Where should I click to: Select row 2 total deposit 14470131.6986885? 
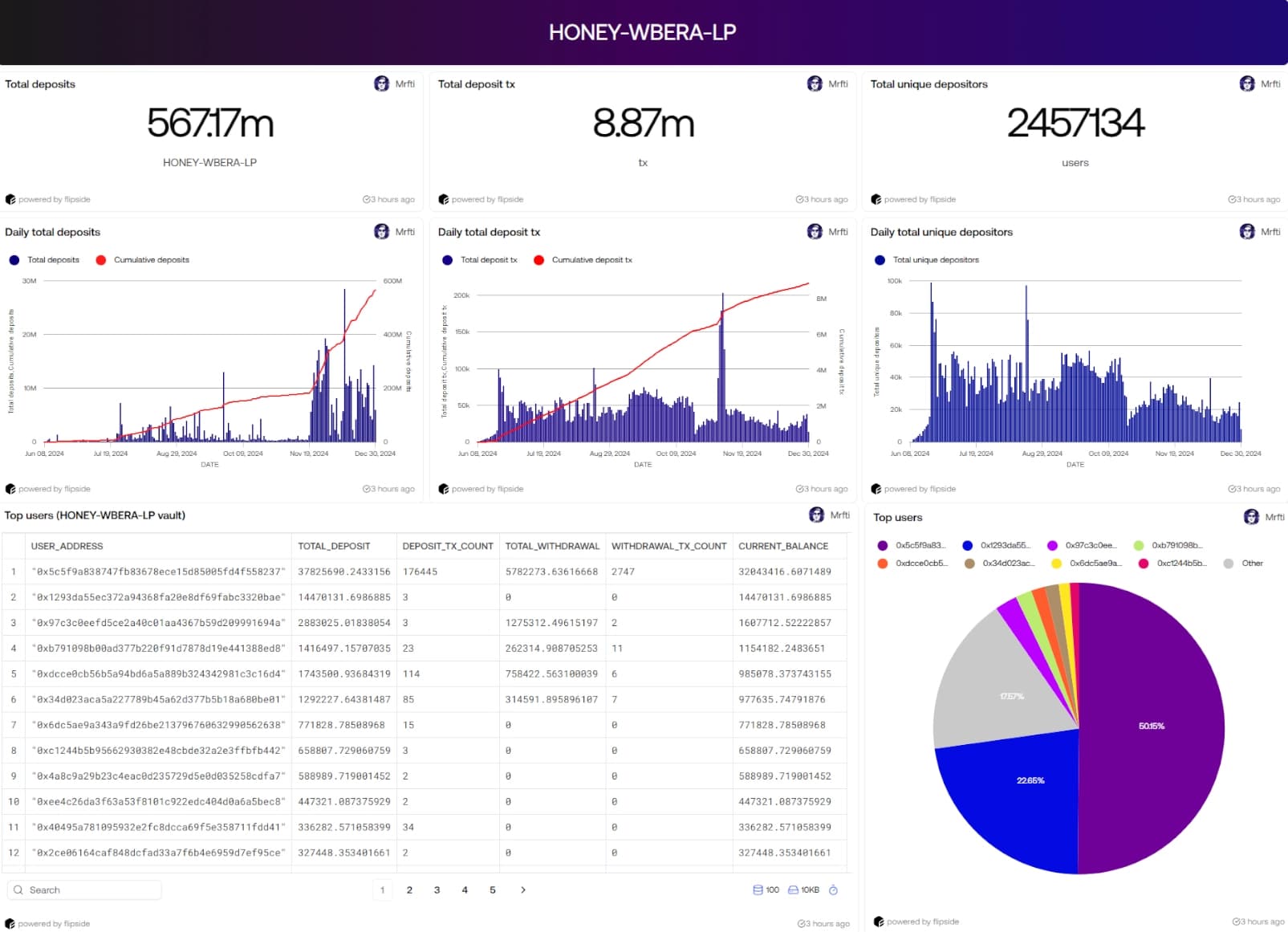pyautogui.click(x=344, y=597)
